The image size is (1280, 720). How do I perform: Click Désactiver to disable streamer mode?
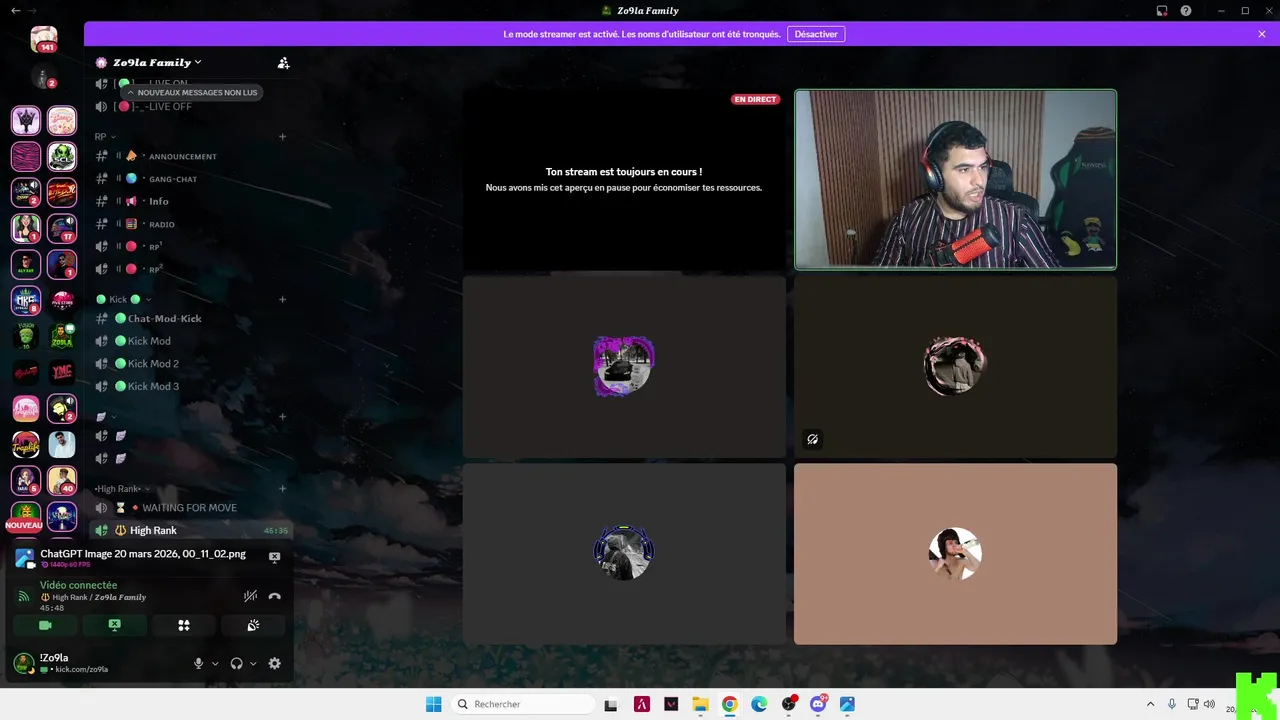[x=816, y=34]
